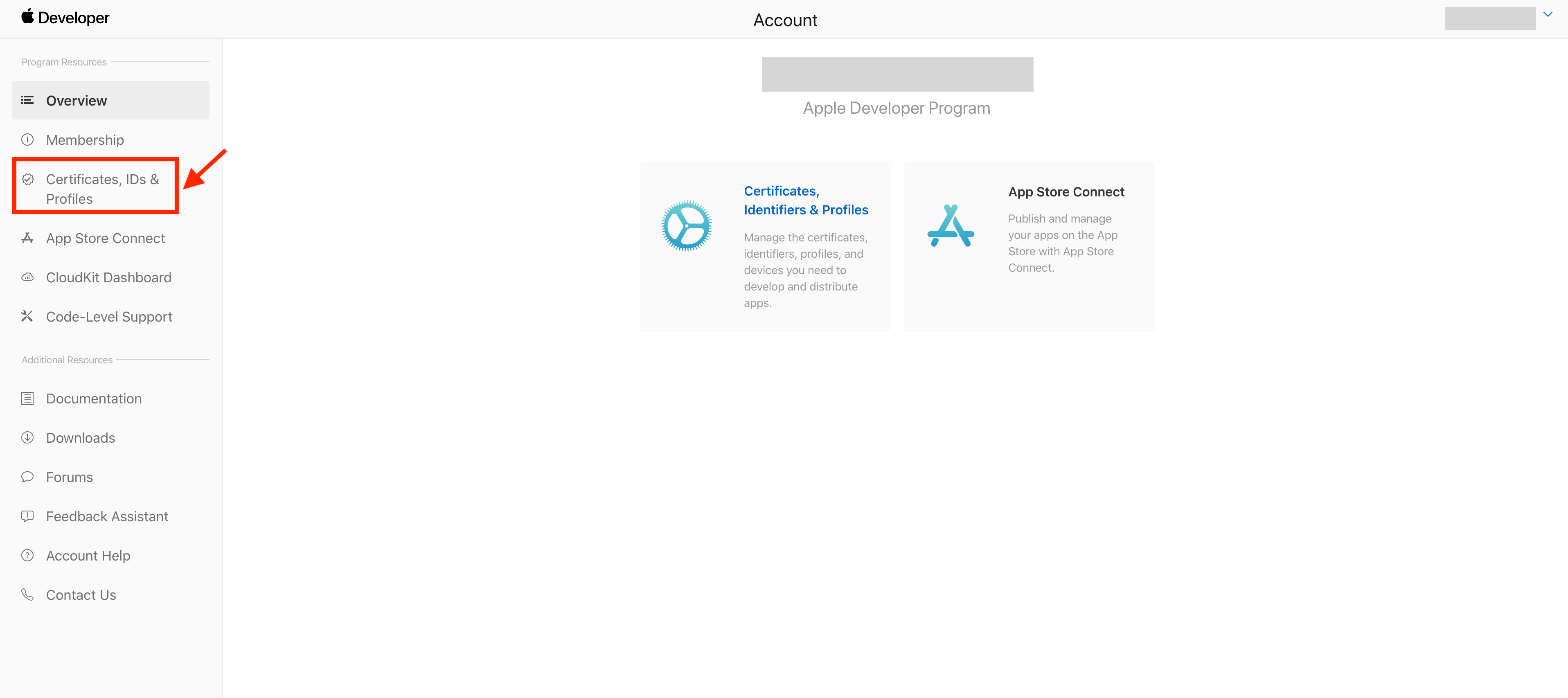Click the Code-Level Support tools icon
The height and width of the screenshot is (698, 1568).
click(27, 316)
